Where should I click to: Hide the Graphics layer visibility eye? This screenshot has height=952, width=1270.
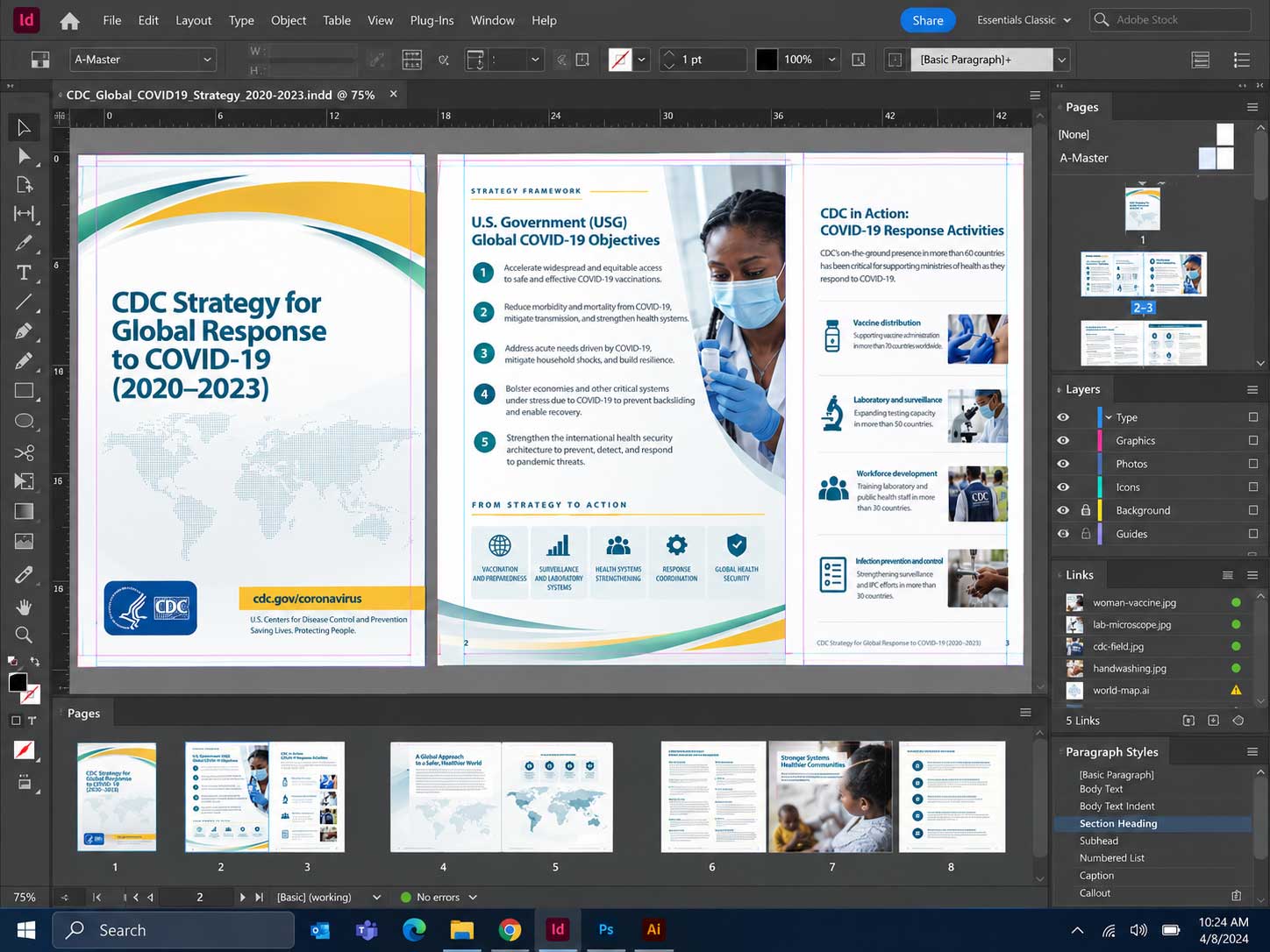[x=1063, y=440]
